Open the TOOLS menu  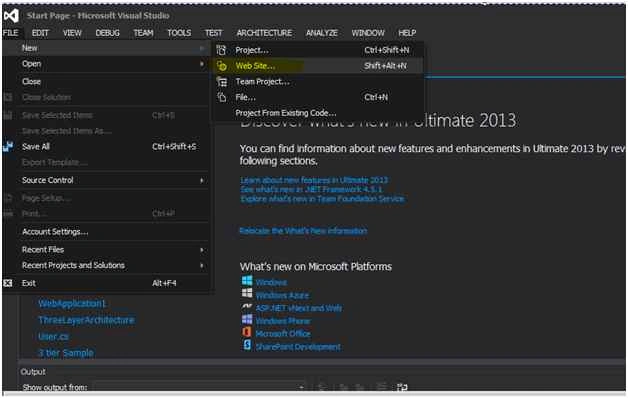pos(179,33)
